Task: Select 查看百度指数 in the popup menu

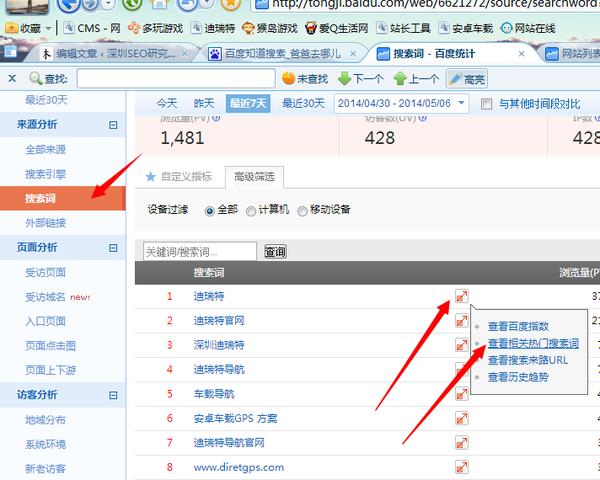Action: coord(518,326)
